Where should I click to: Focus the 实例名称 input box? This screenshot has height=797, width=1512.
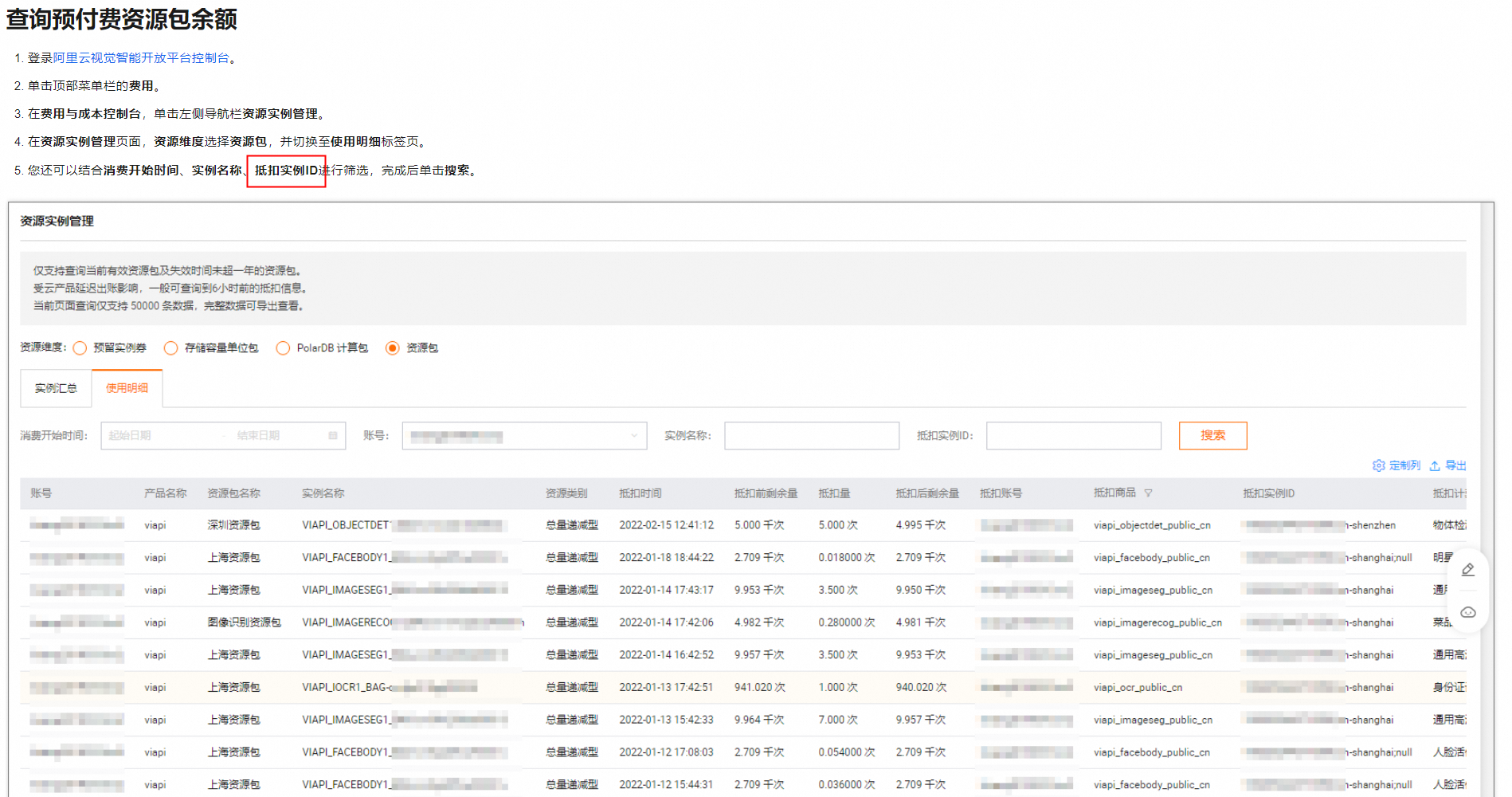pyautogui.click(x=812, y=436)
